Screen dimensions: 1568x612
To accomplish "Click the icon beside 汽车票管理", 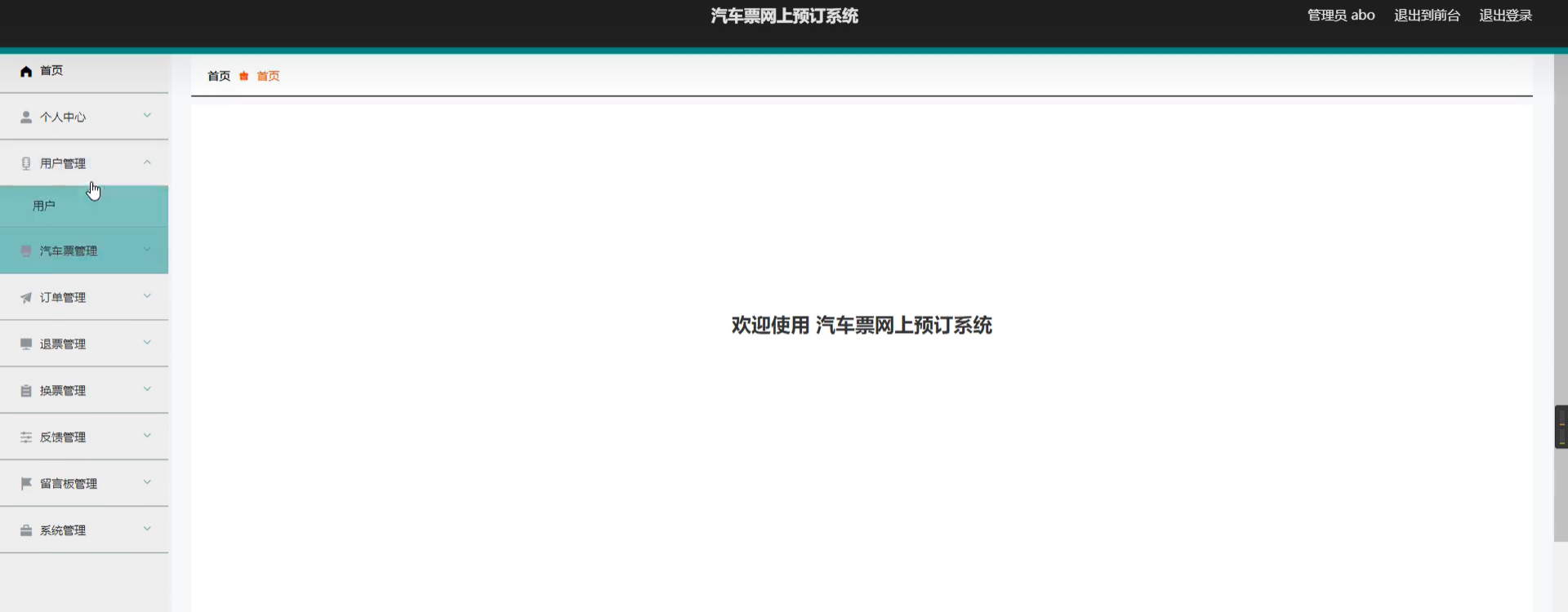I will (x=26, y=251).
